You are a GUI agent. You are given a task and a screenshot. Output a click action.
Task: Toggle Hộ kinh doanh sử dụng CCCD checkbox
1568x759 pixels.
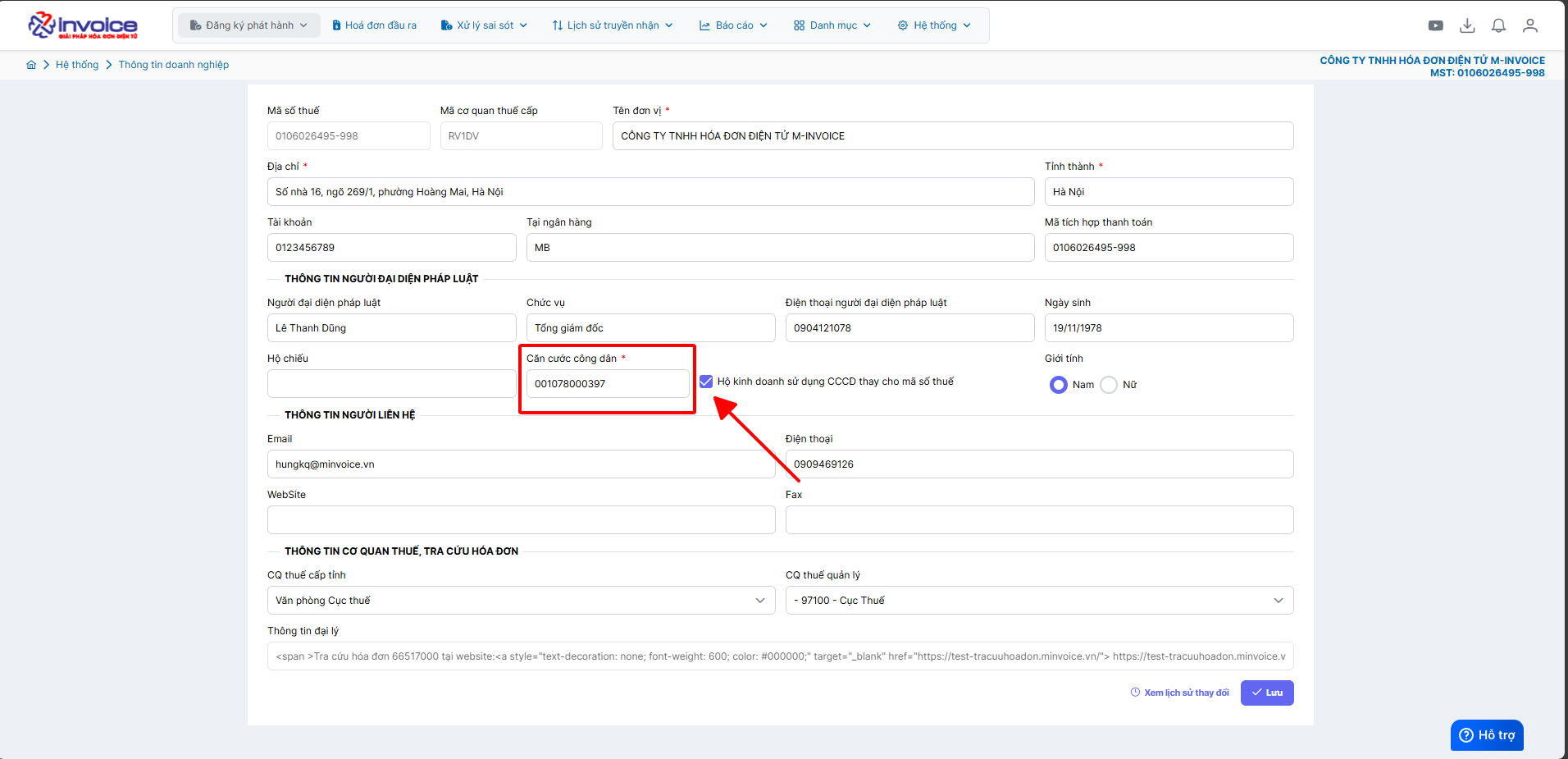click(706, 382)
